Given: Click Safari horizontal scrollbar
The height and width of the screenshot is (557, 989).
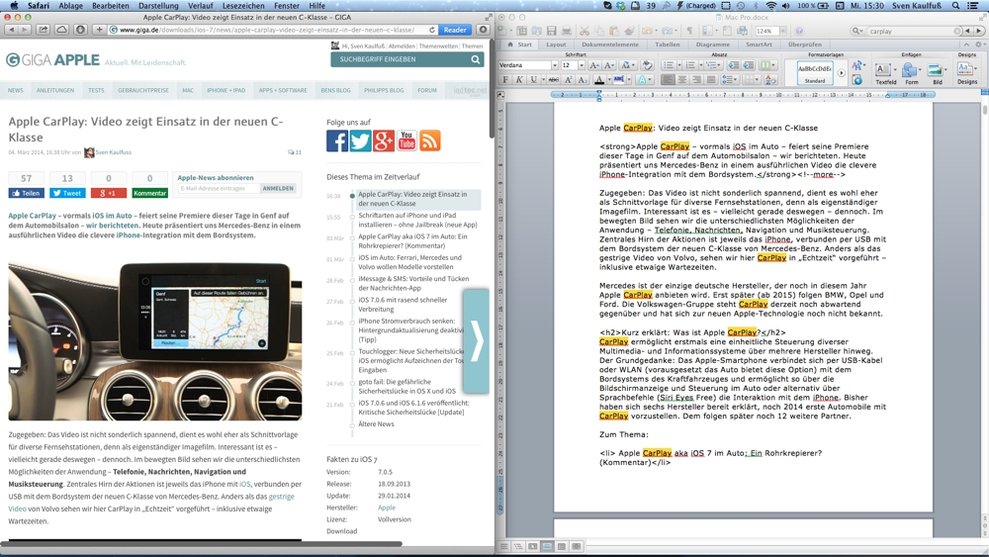Looking at the screenshot, I should click(x=202, y=543).
